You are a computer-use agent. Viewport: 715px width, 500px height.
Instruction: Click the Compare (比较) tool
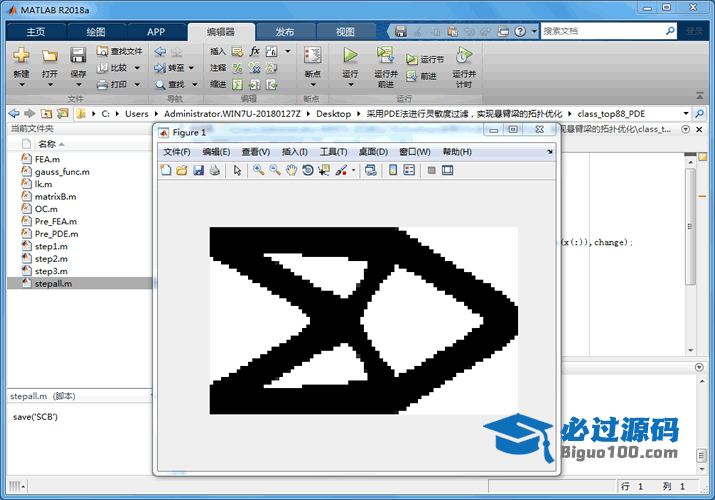(x=112, y=68)
